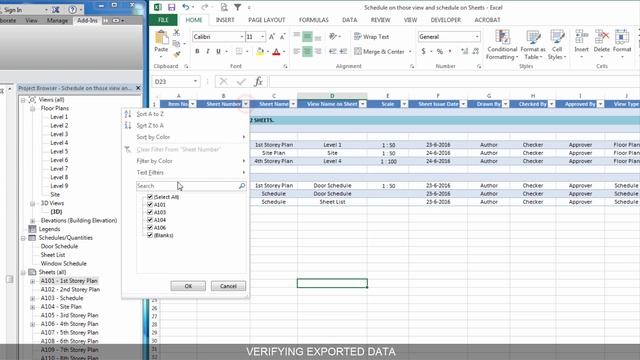Click the fill color paint bucket
The height and width of the screenshot is (360, 640).
pos(260,51)
